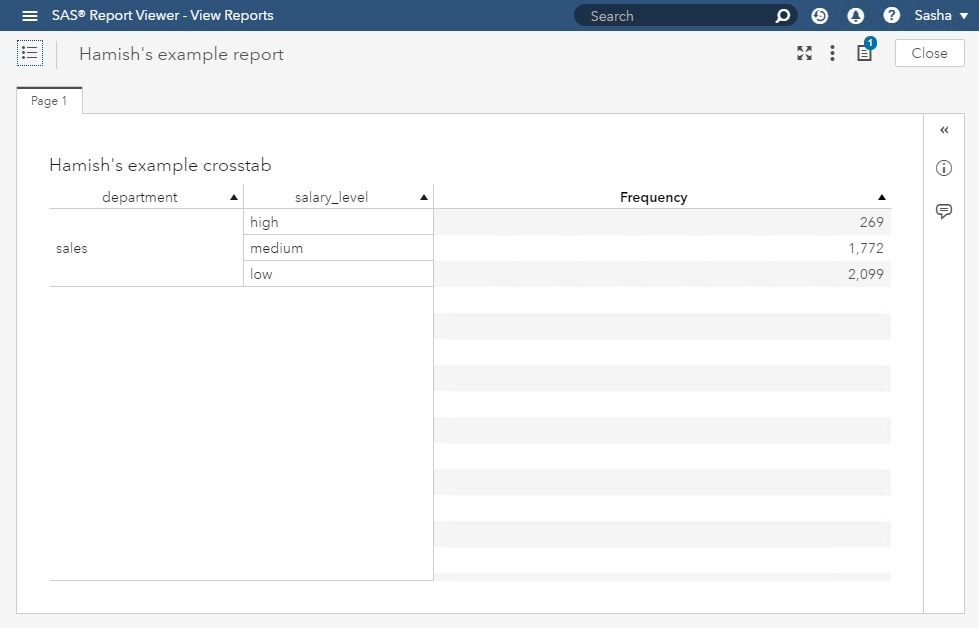Click the Close report button

(929, 54)
